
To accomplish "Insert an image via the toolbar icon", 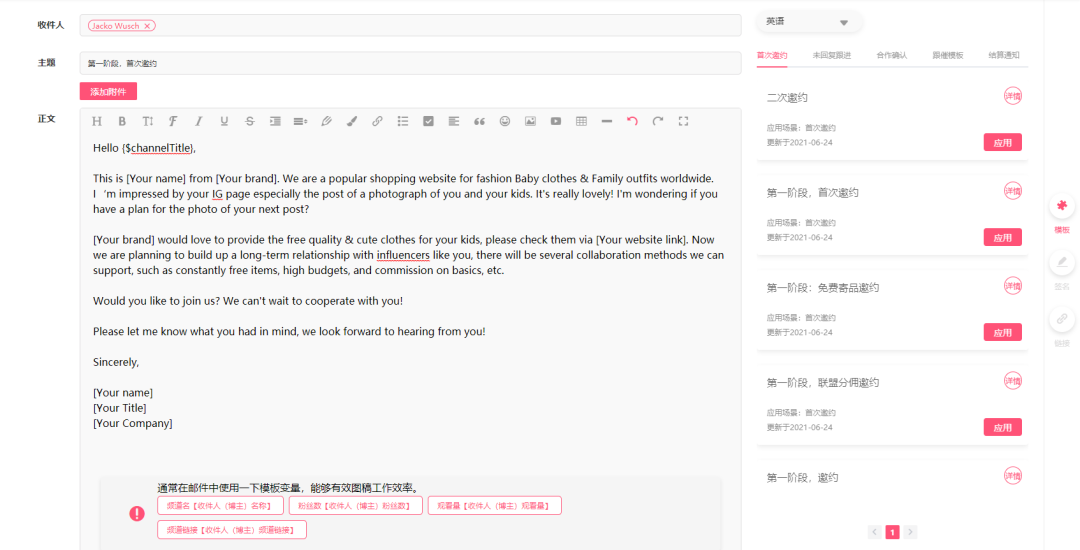I will 530,121.
